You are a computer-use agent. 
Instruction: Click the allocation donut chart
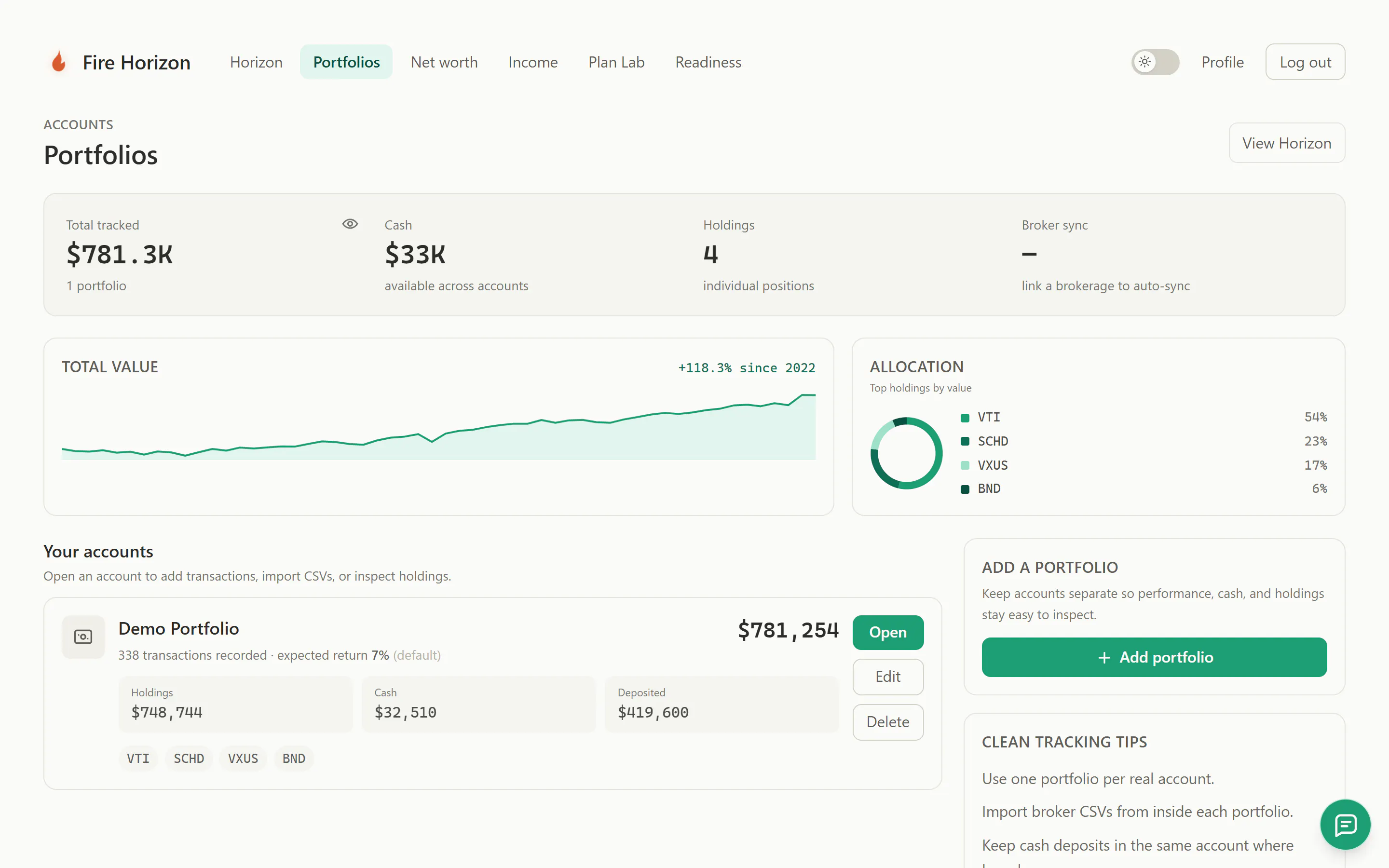(x=906, y=453)
